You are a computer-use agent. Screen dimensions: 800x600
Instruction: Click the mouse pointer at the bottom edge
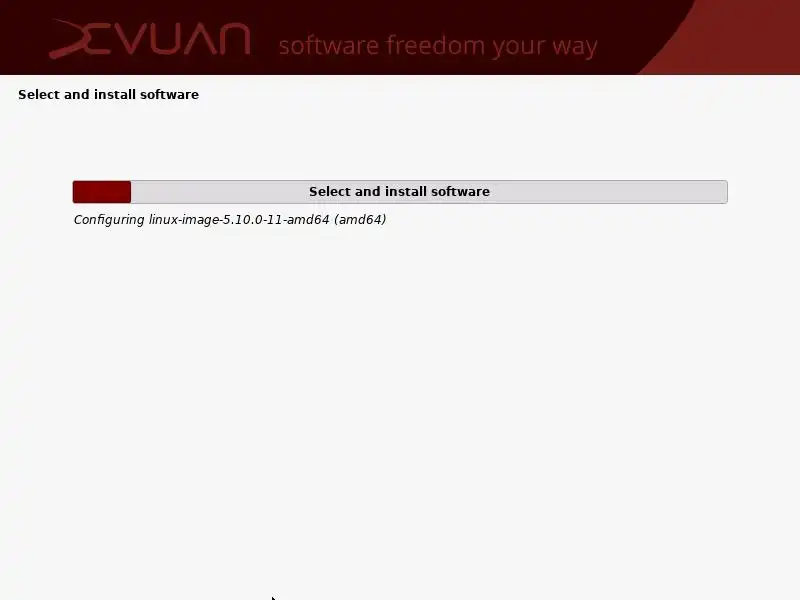click(273, 598)
